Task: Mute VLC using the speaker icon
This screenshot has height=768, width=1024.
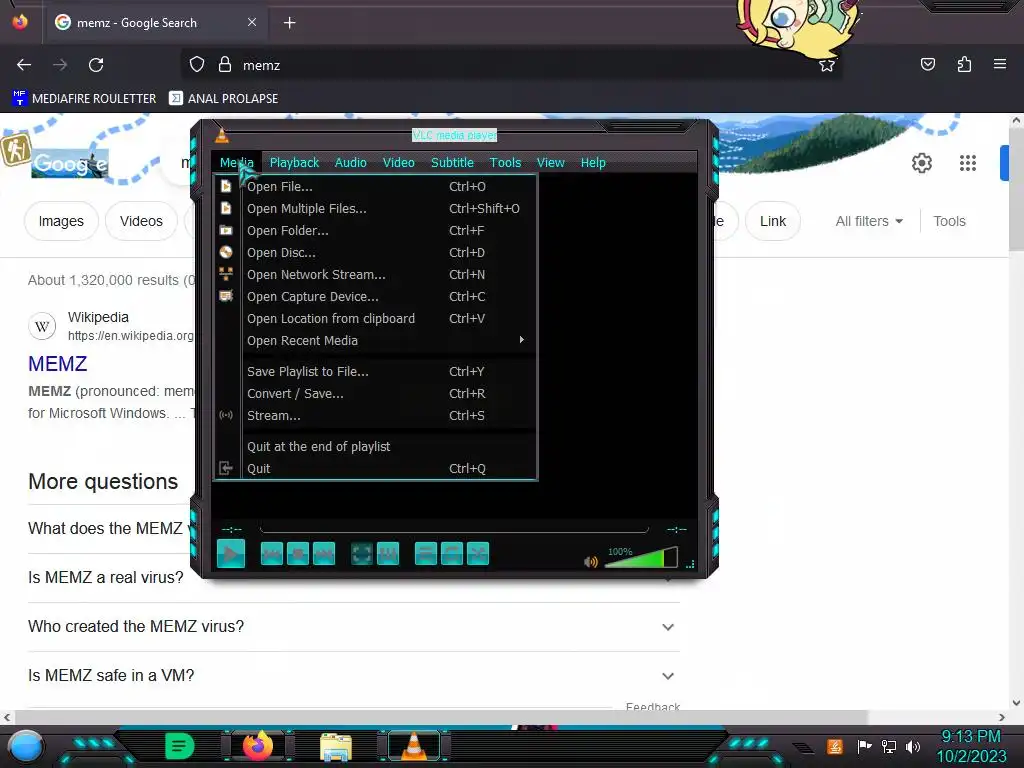Action: (x=590, y=562)
